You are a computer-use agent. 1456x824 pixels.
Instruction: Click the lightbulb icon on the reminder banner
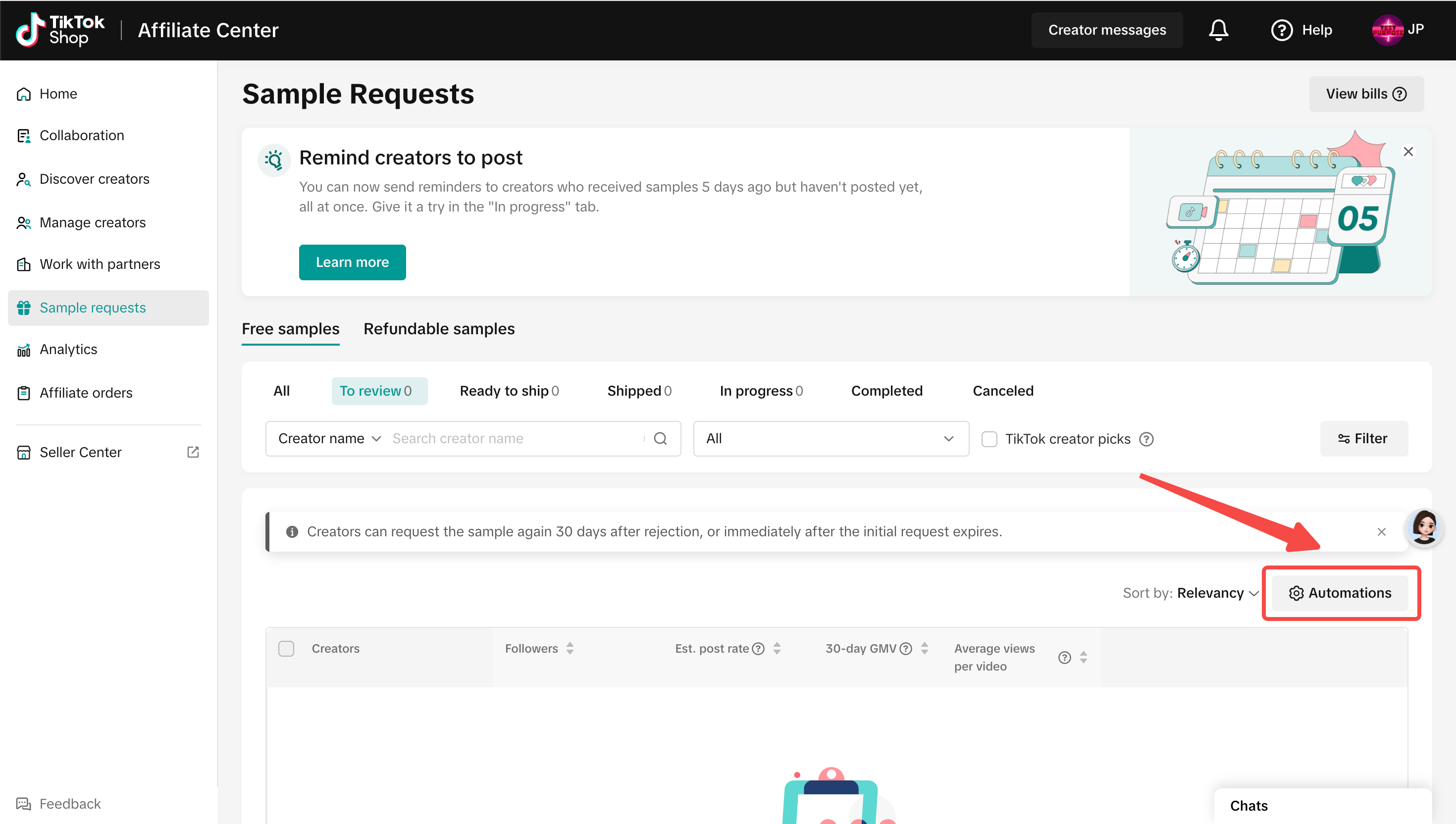274,161
